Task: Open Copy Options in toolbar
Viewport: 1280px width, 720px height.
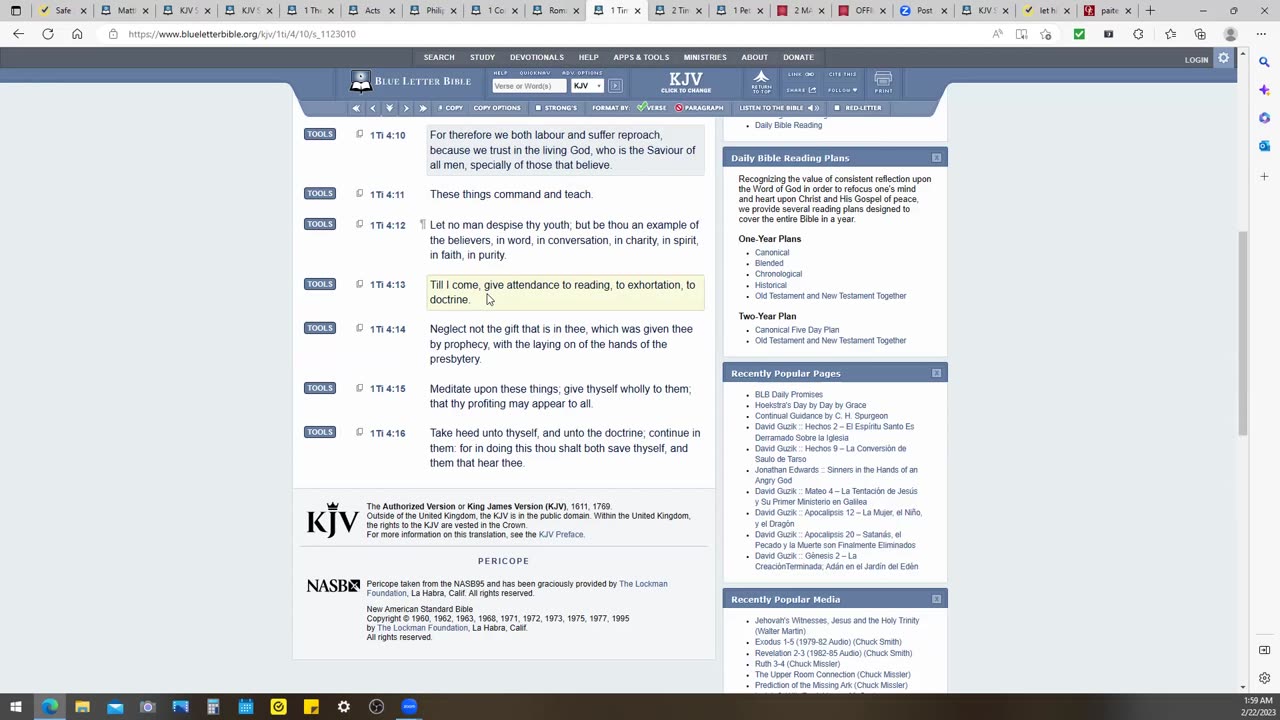Action: coord(497,108)
